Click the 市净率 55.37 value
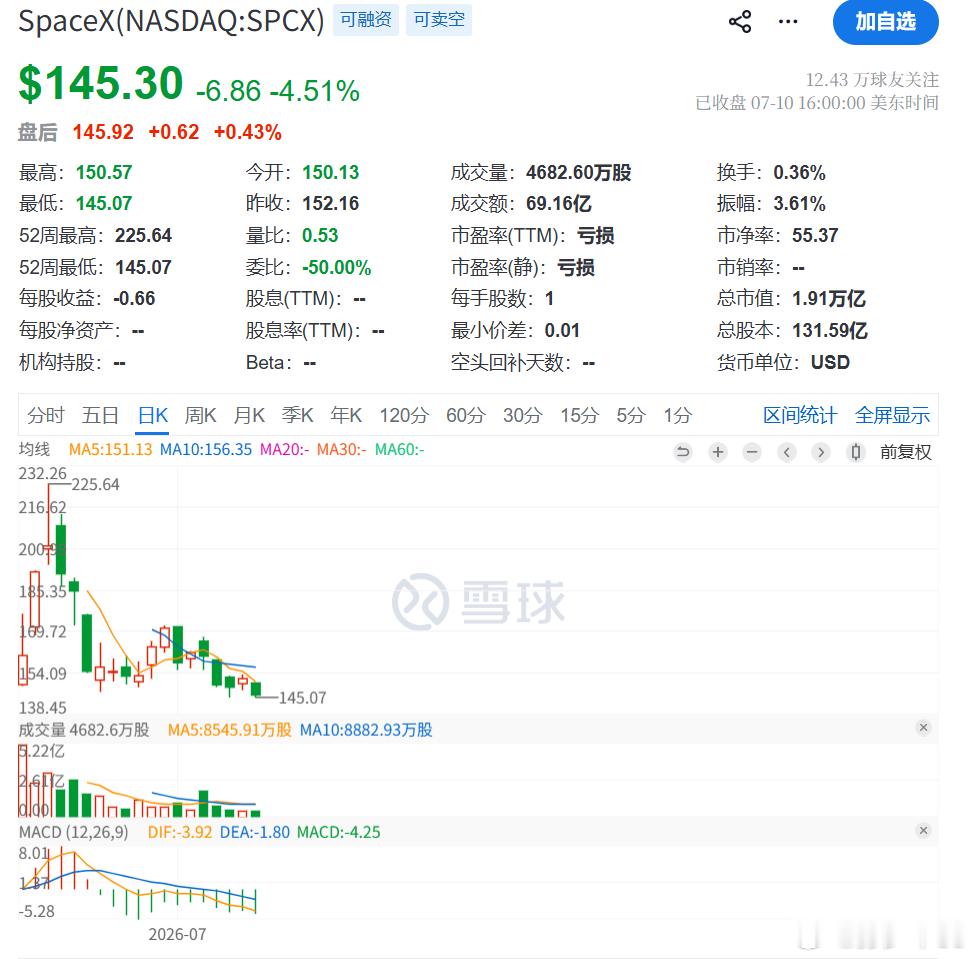The height and width of the screenshot is (959, 976). pos(815,235)
